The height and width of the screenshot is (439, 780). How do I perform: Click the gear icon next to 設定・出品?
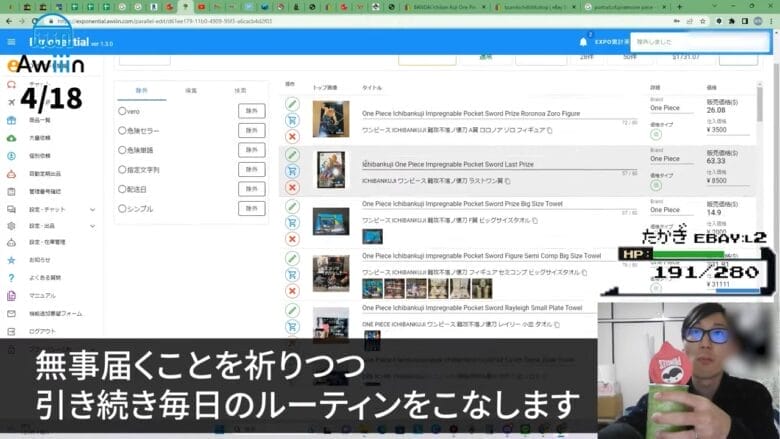click(11, 226)
